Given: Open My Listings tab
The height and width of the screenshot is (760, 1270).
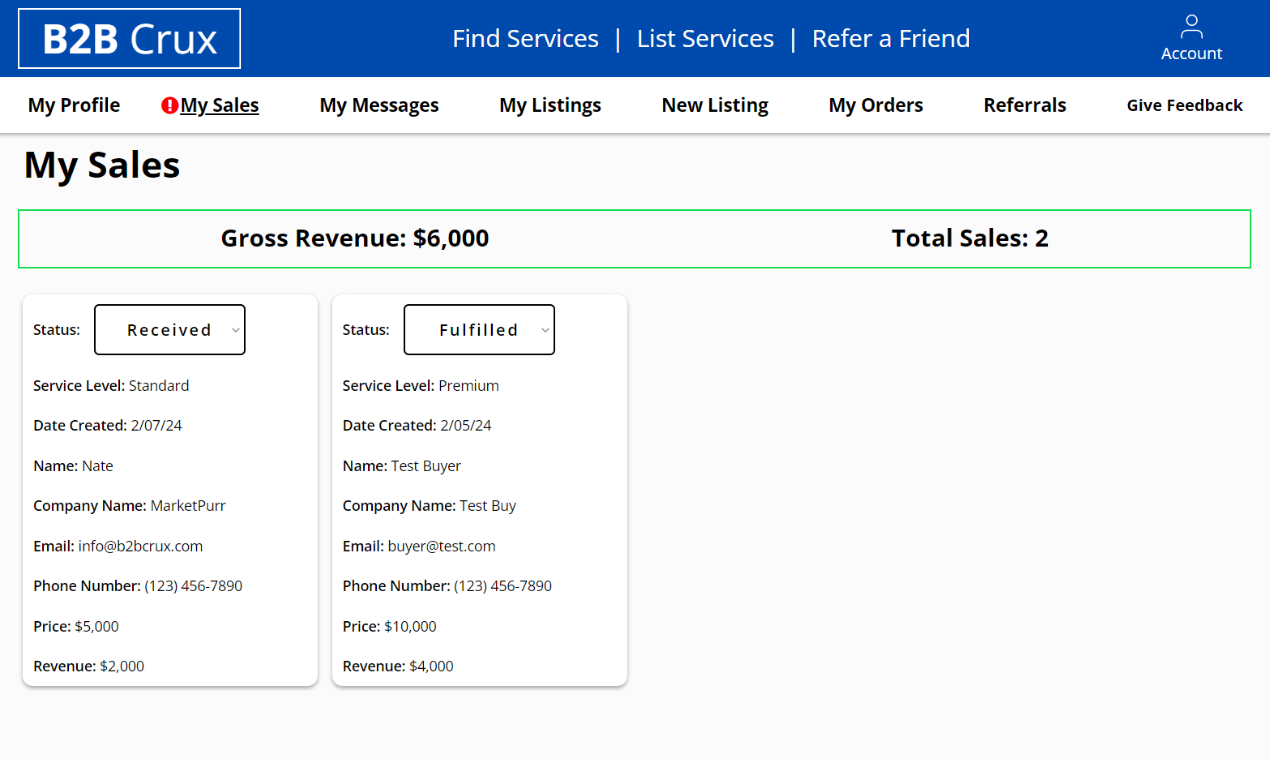Looking at the screenshot, I should click(x=550, y=105).
